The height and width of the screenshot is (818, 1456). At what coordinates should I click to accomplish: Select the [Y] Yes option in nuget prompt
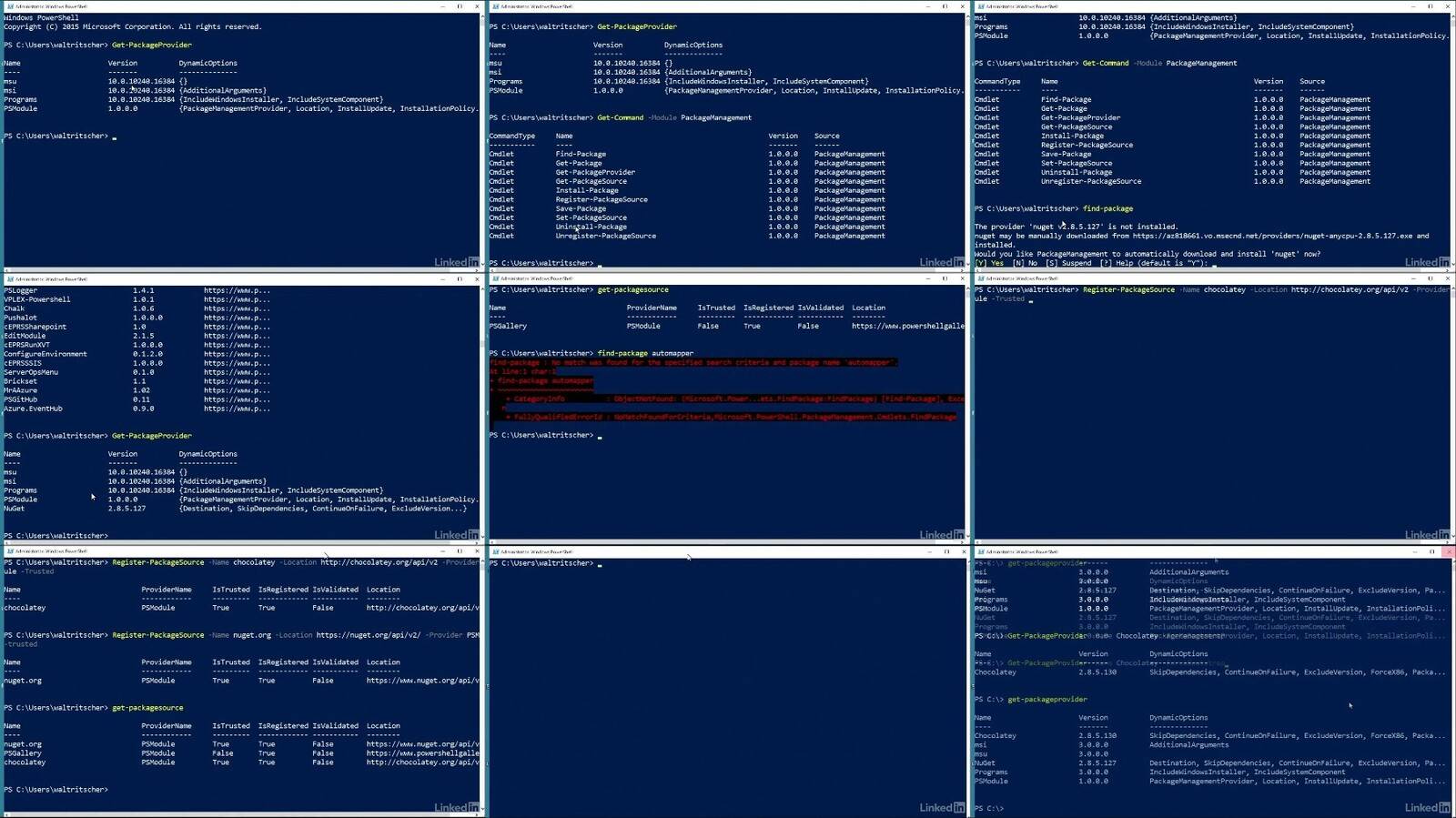pos(989,263)
